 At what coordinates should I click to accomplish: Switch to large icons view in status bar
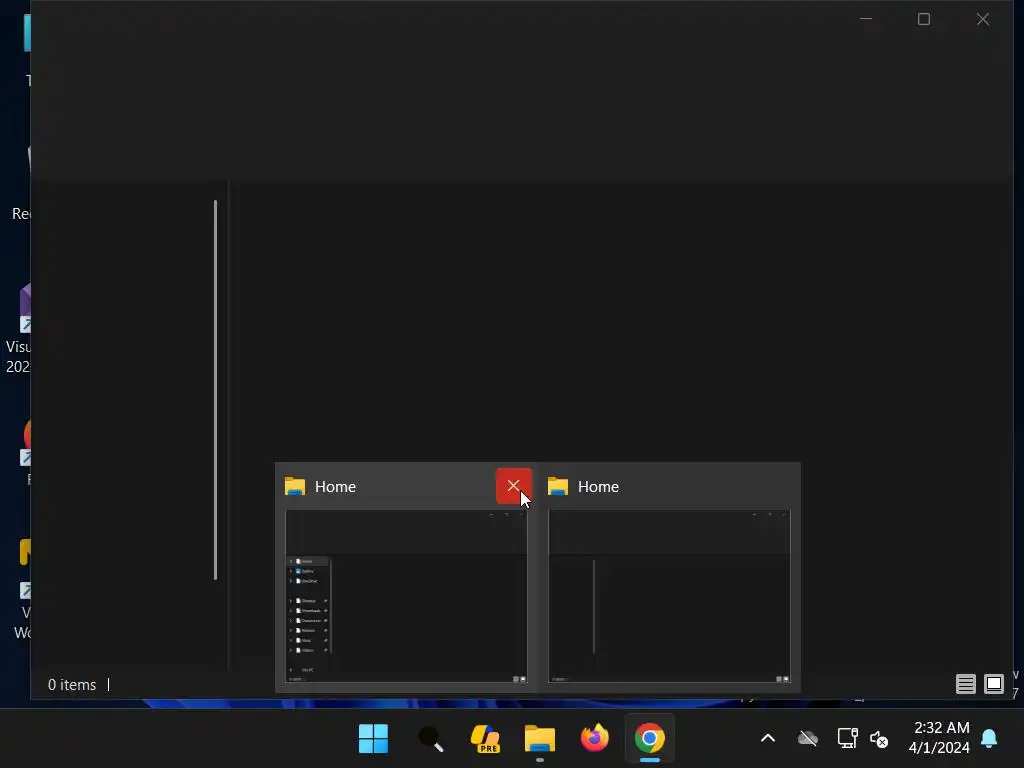click(994, 684)
